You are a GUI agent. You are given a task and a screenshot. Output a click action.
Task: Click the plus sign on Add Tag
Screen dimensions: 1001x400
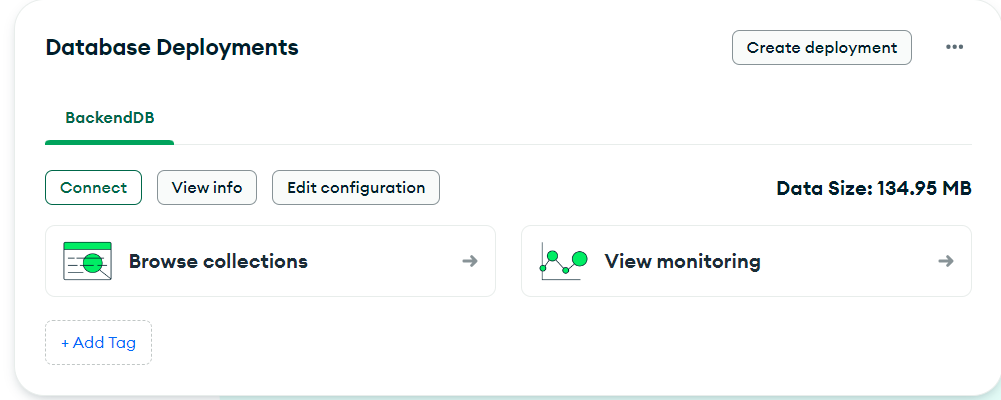65,343
